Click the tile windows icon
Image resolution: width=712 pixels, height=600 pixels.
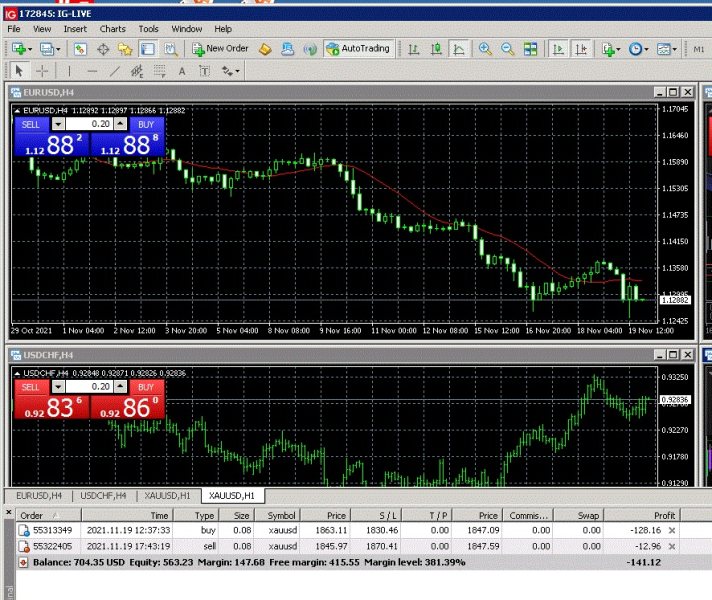click(x=531, y=48)
